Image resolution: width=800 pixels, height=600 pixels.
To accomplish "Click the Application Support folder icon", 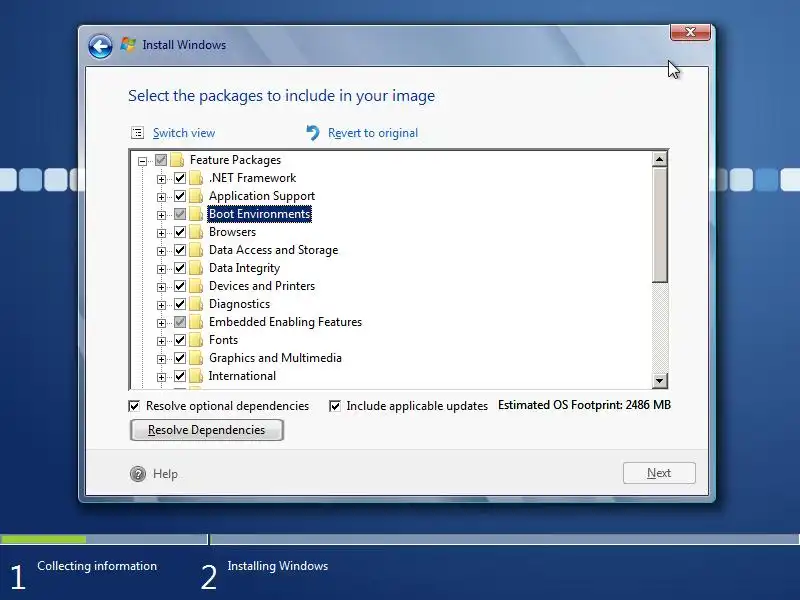I will 196,196.
